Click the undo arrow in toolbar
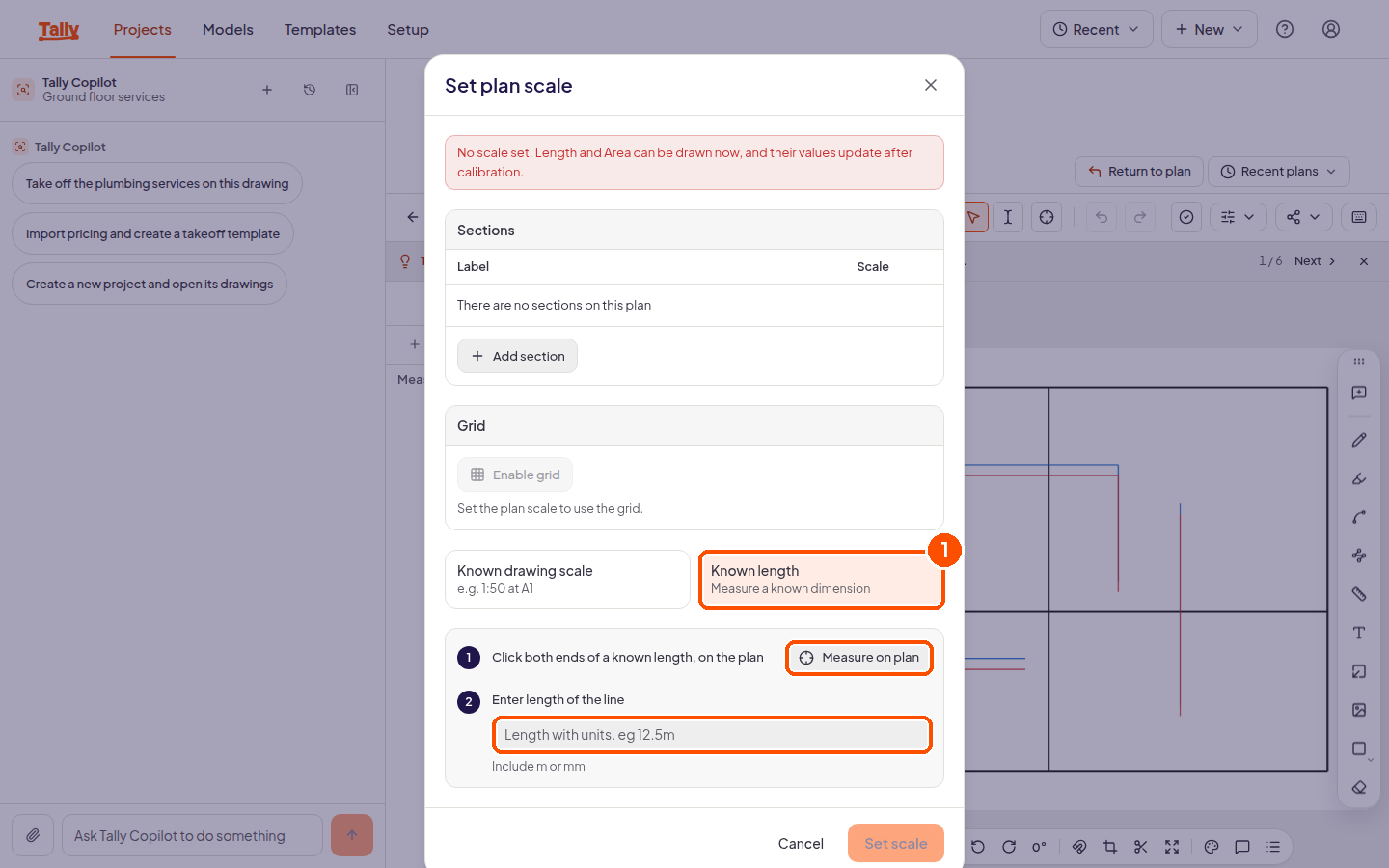The width and height of the screenshot is (1389, 868). (x=1102, y=217)
